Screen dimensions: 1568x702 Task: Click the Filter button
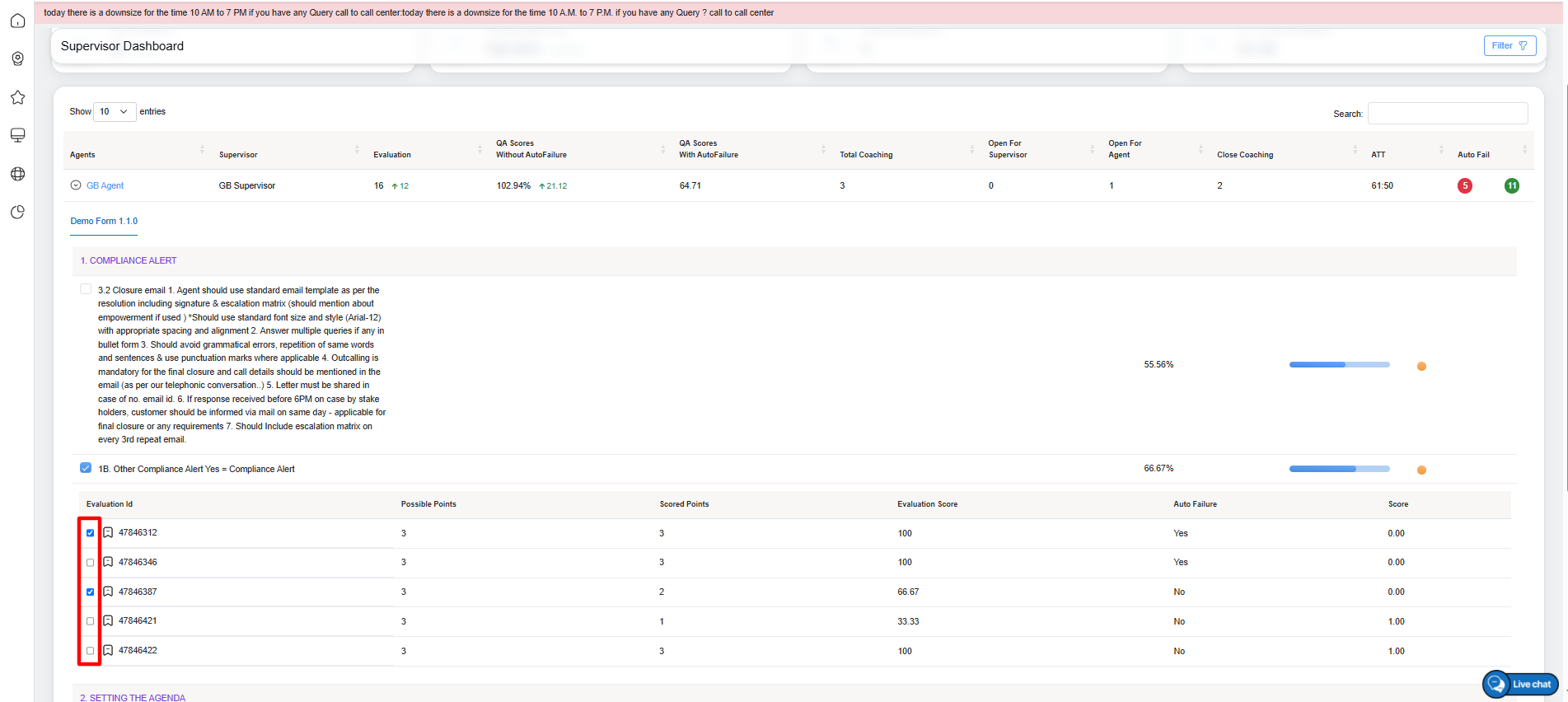(1509, 46)
